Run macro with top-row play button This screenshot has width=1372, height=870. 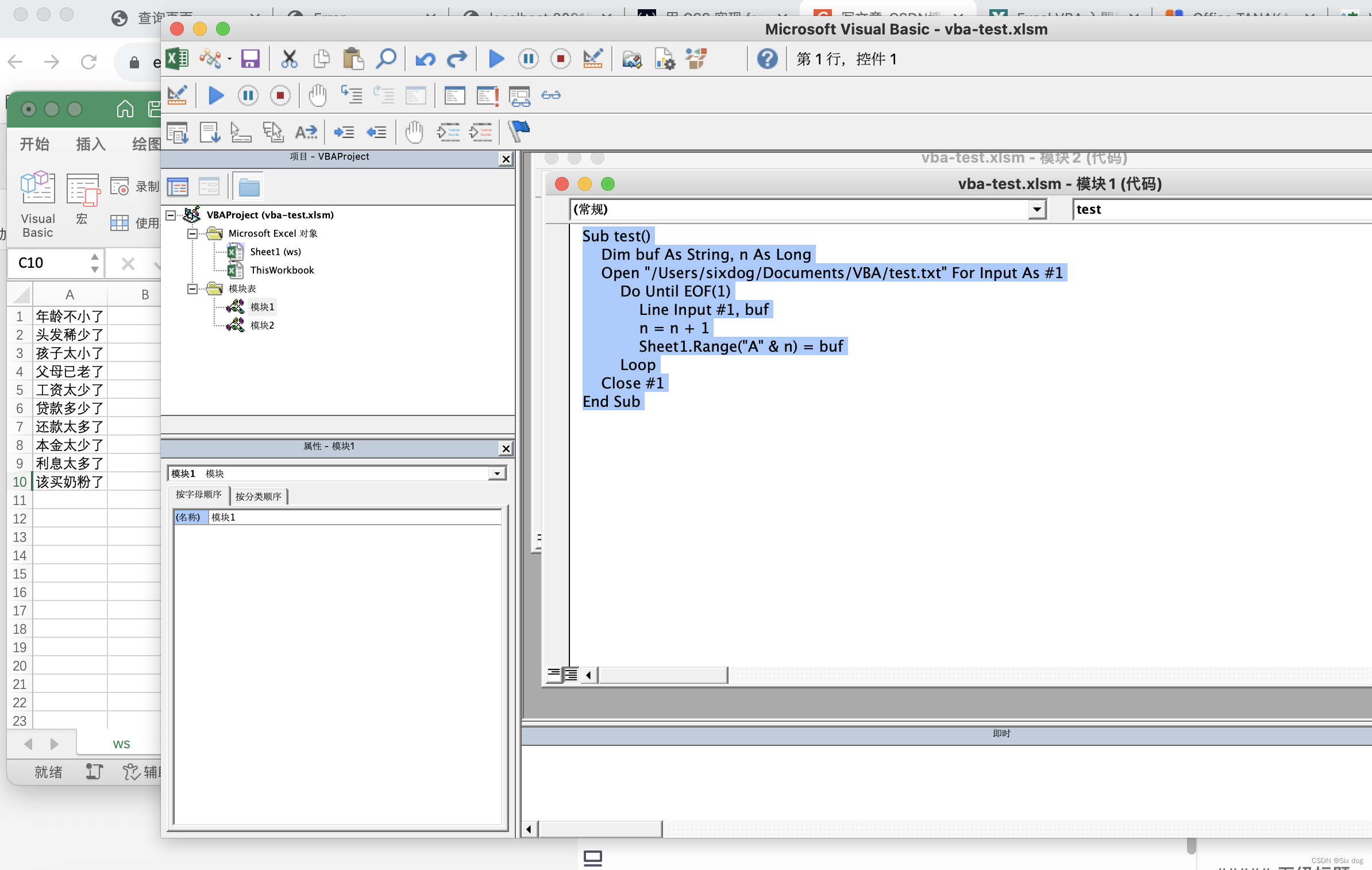point(496,59)
